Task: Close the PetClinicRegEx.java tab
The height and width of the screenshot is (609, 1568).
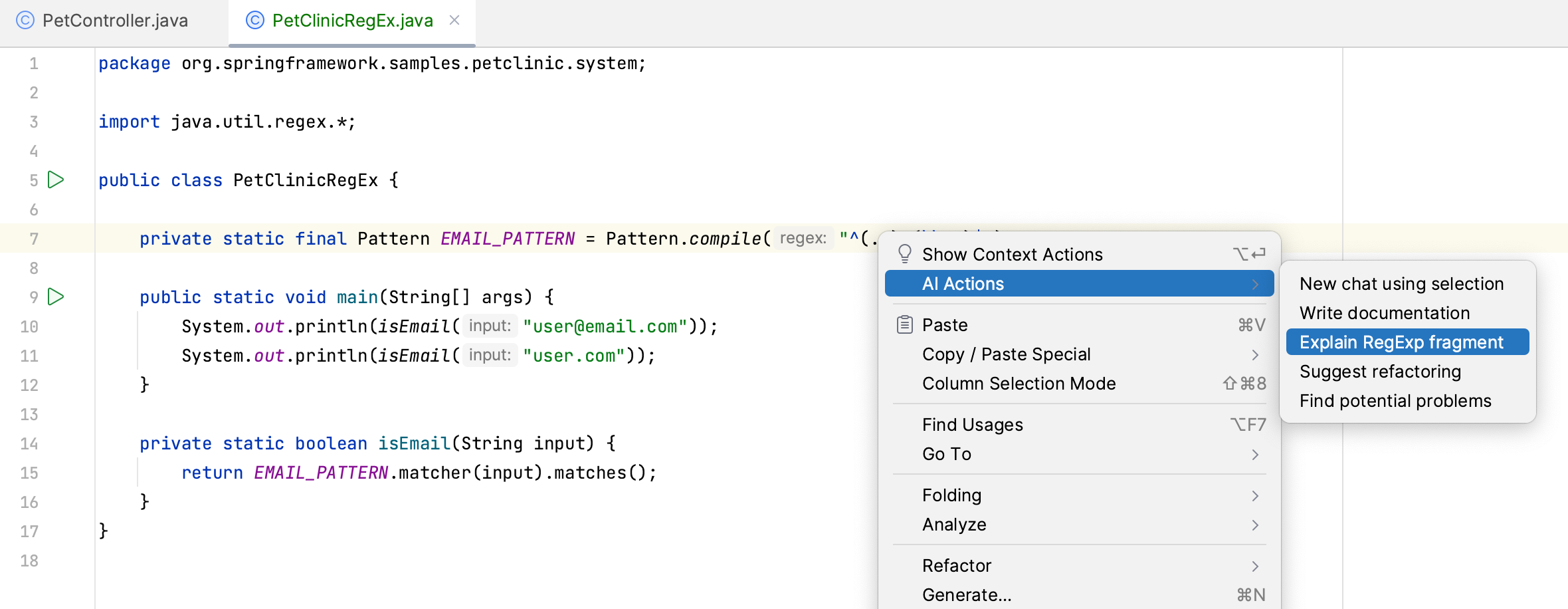Action: [454, 20]
